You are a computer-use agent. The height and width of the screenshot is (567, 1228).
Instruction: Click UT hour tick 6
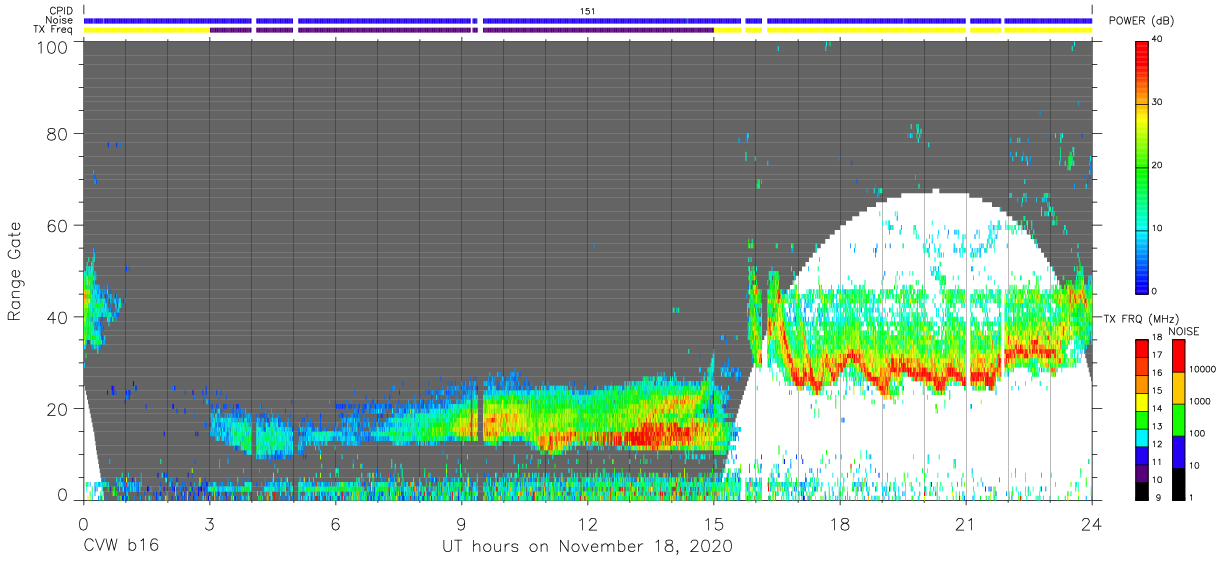click(335, 523)
